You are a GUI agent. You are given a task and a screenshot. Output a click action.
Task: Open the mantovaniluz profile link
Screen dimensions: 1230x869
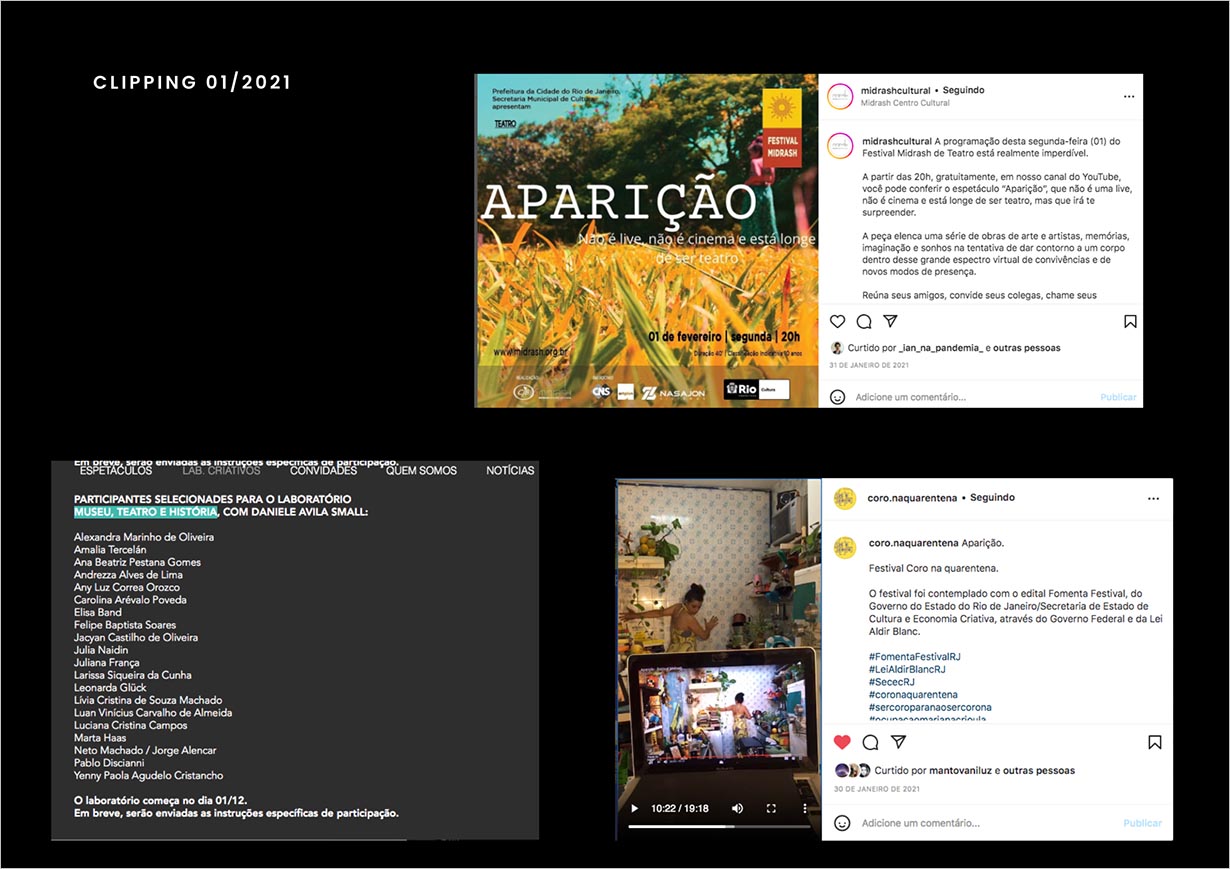click(x=961, y=771)
